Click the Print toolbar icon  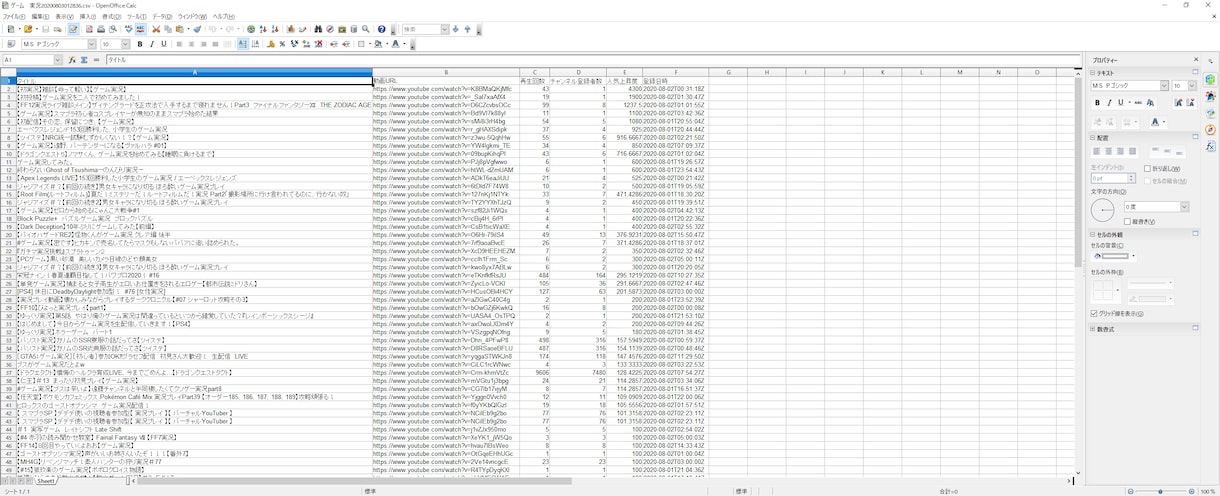click(101, 29)
